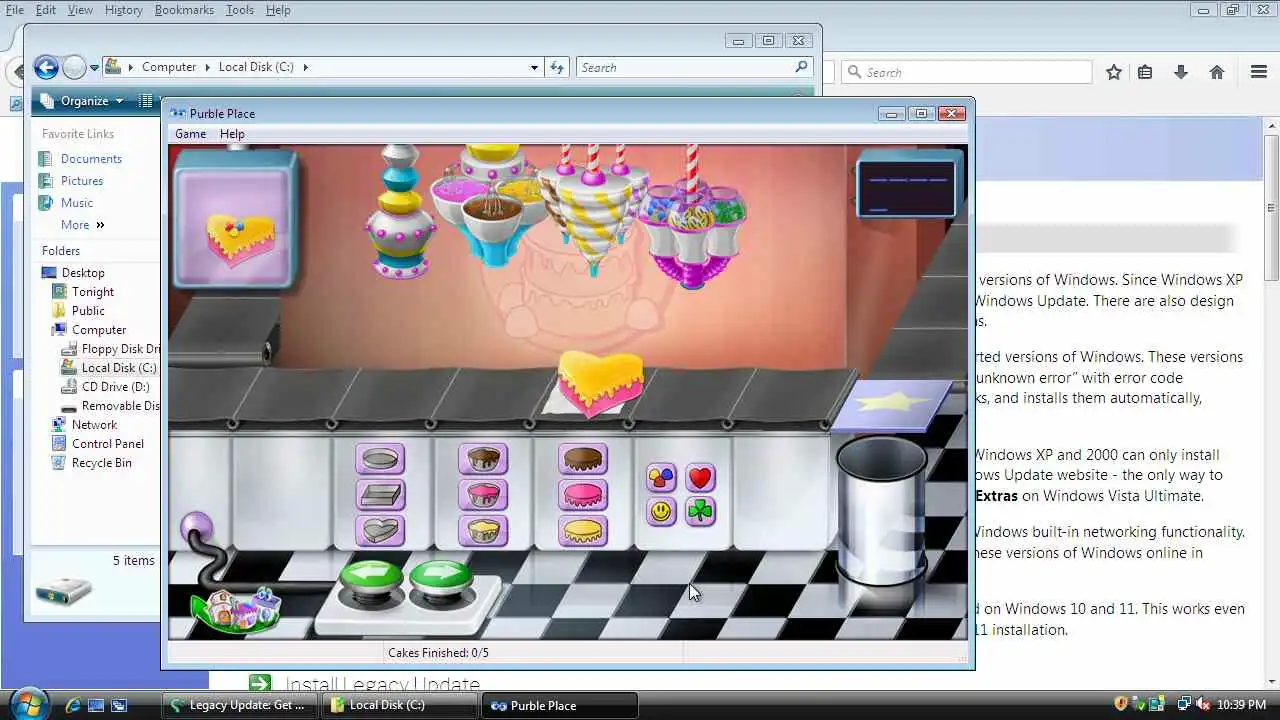The height and width of the screenshot is (720, 1280).
Task: Open Firefox downloads arrow icon
Action: 1181,72
